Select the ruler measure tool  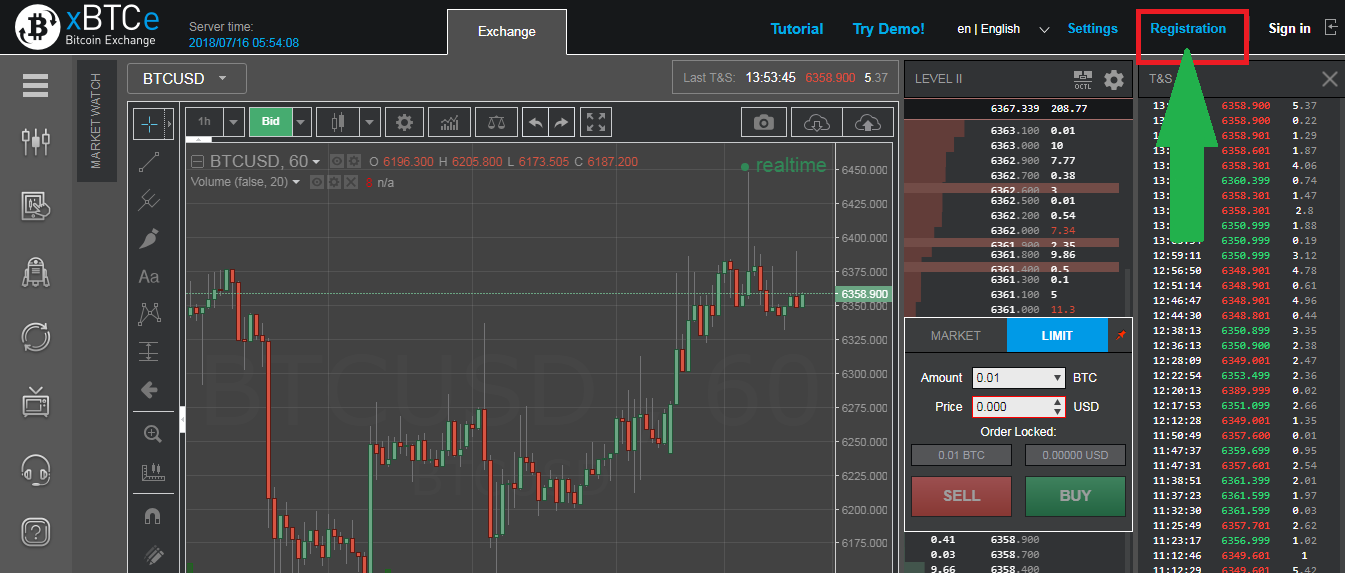tap(152, 472)
